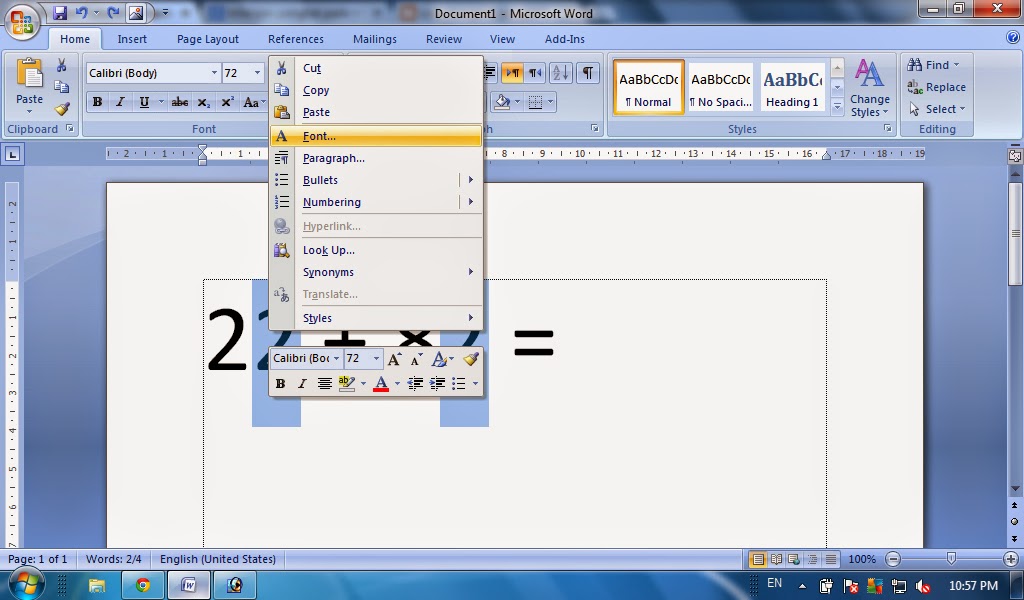Open File Explorer from the taskbar
Screen dimensions: 1024x600
(x=97, y=585)
